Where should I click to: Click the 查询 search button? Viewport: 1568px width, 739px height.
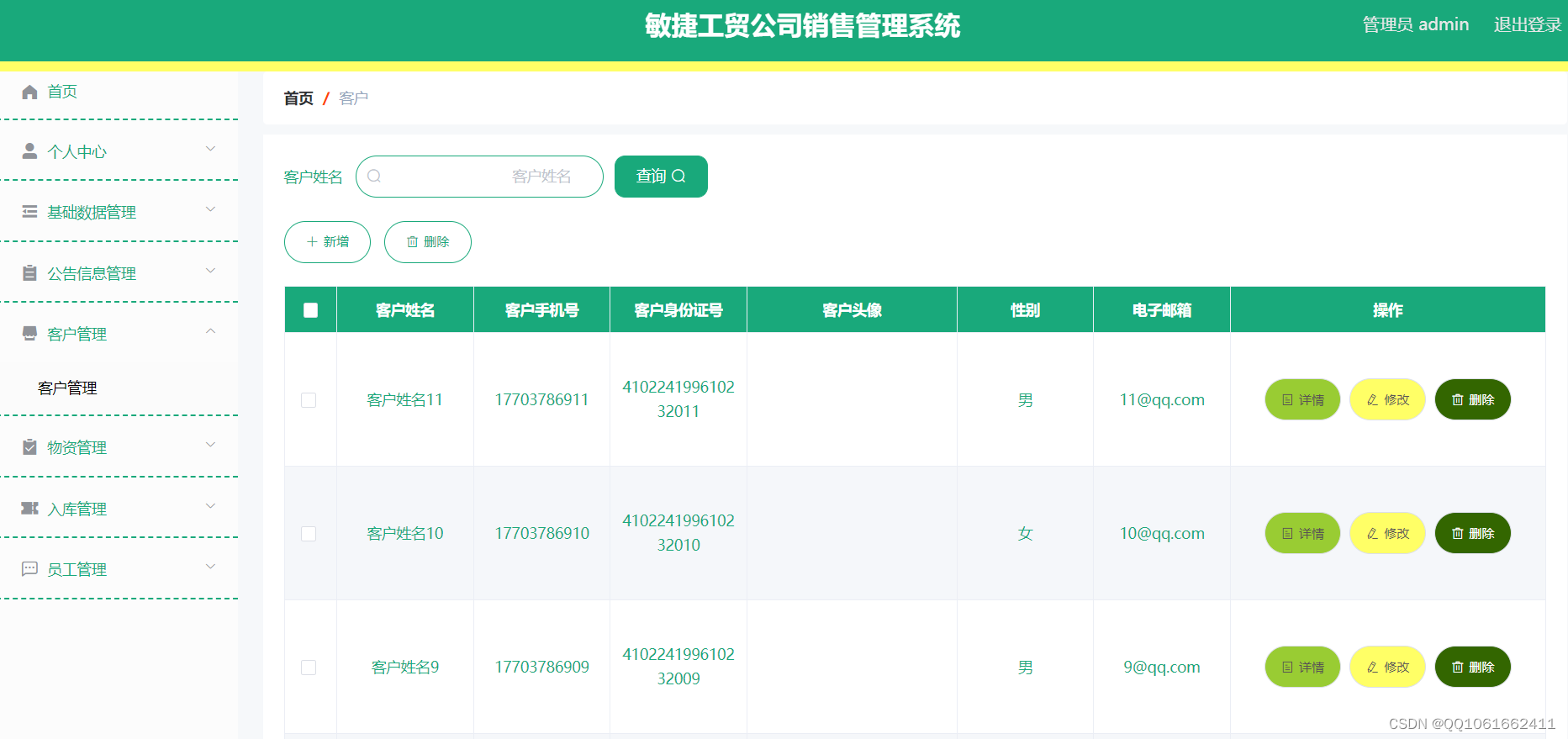(661, 177)
